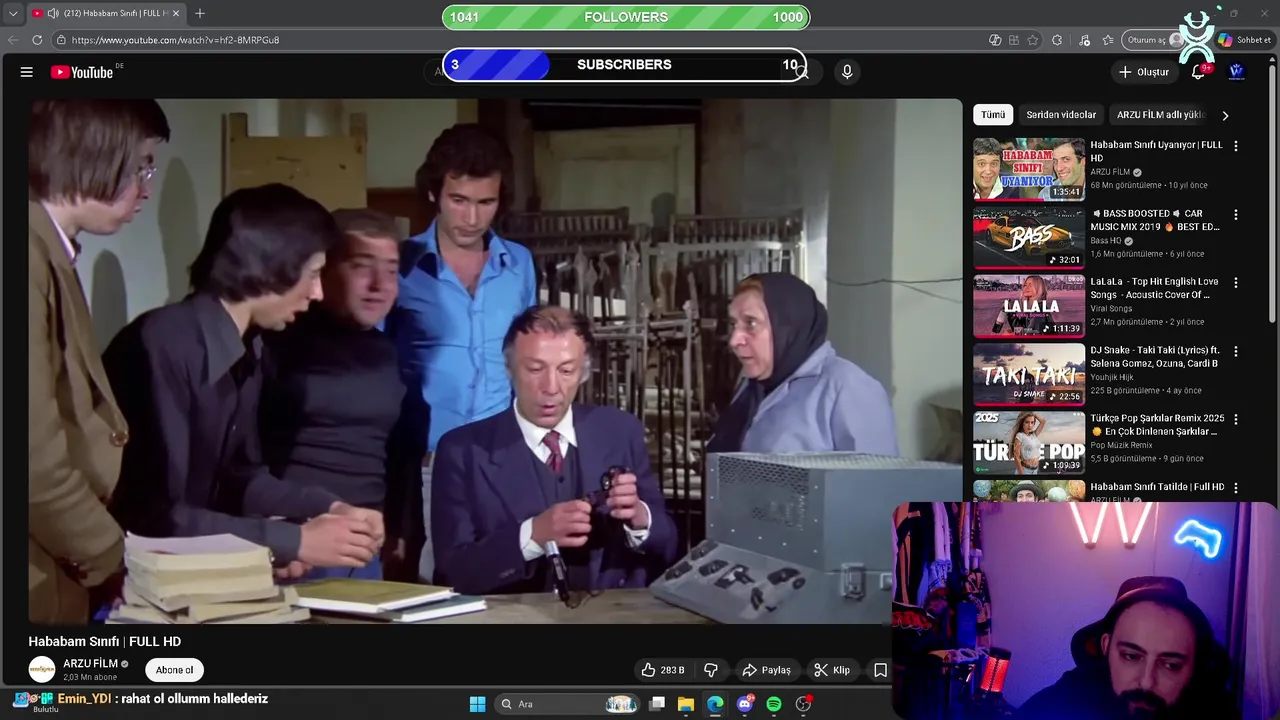View site info via lock icon
This screenshot has height=720, width=1280.
(x=61, y=40)
